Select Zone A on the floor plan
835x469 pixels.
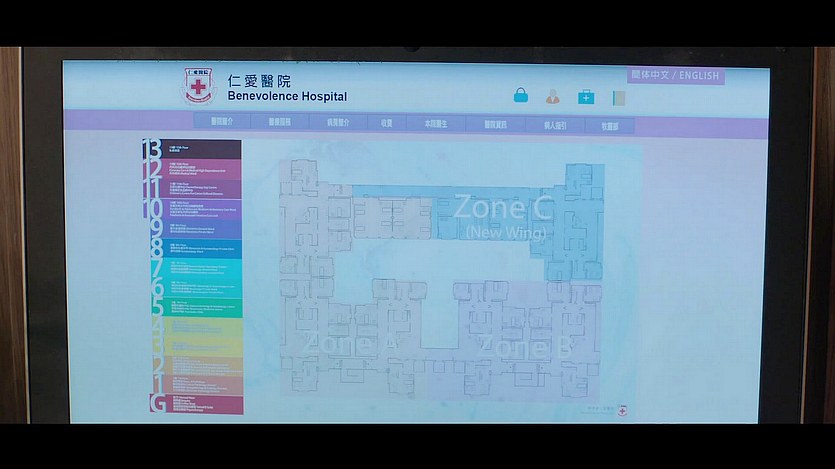(349, 343)
